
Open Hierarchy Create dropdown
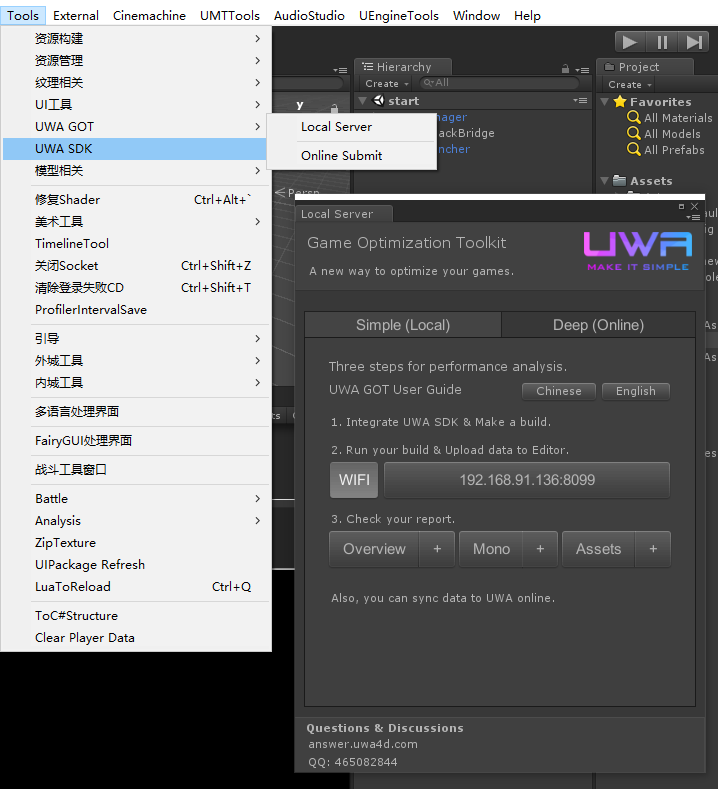386,84
